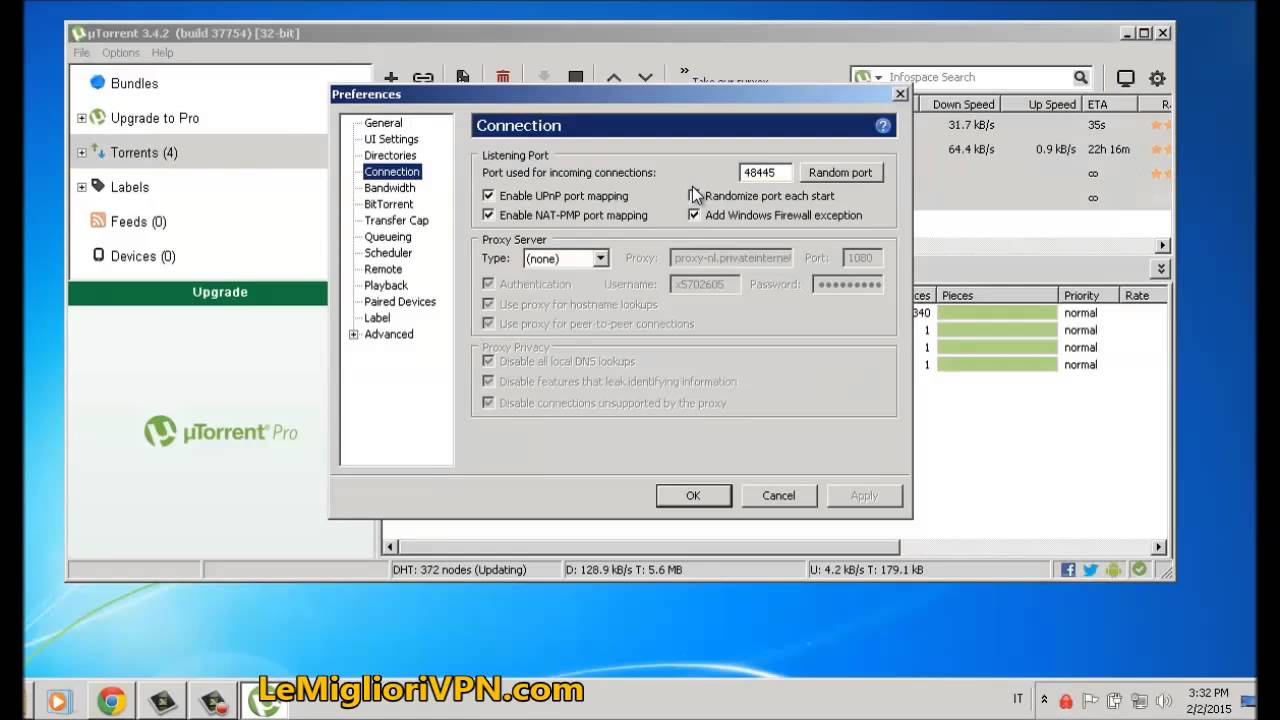Click the Facebook icon in the status bar
The image size is (1280, 720).
[x=1068, y=570]
